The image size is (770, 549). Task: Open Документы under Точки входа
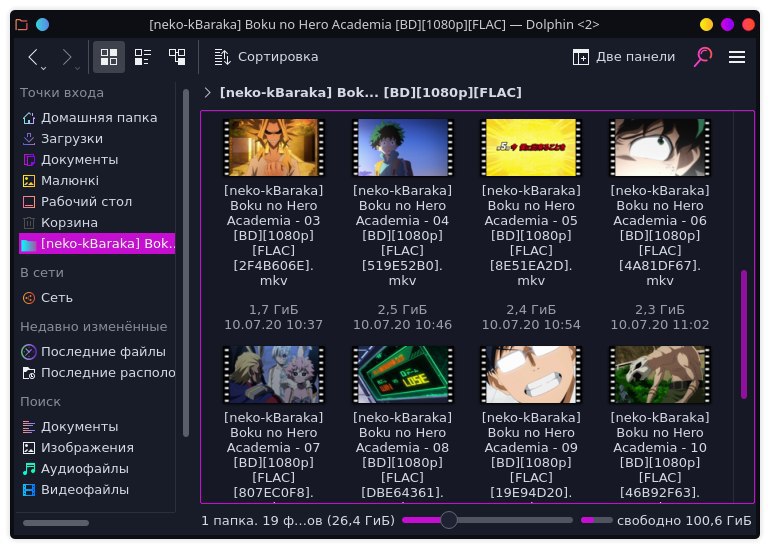[x=97, y=160]
